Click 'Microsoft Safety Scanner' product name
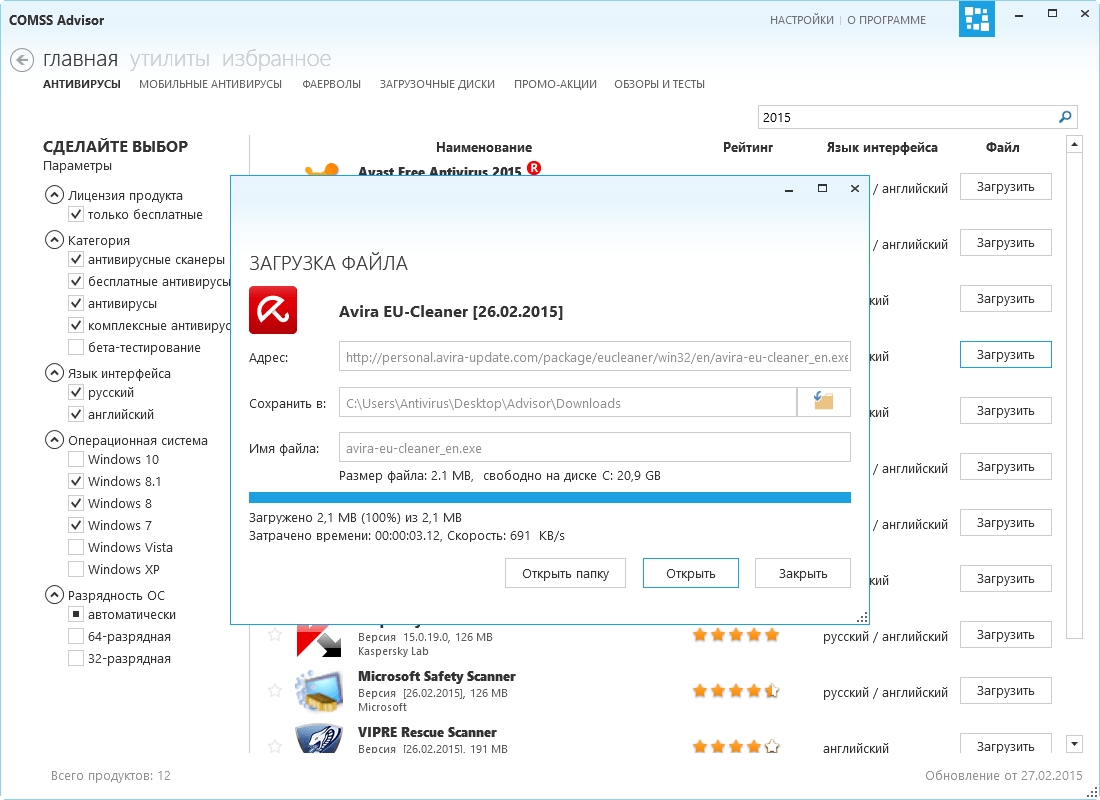 click(437, 676)
